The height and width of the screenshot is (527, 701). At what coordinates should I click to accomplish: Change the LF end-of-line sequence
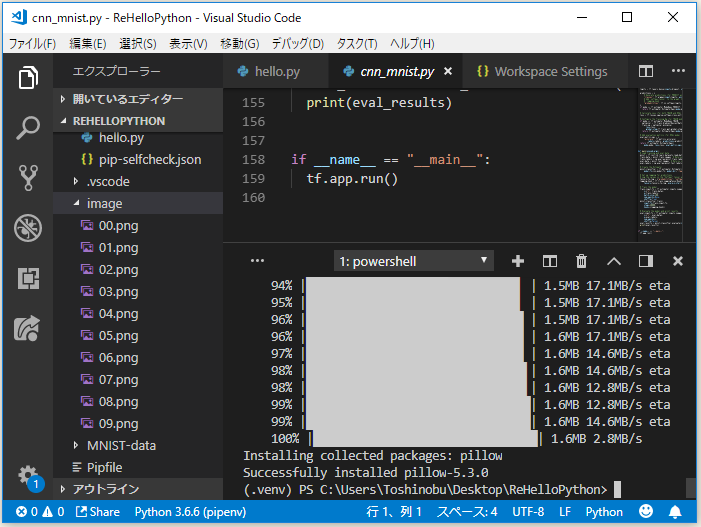tap(565, 512)
